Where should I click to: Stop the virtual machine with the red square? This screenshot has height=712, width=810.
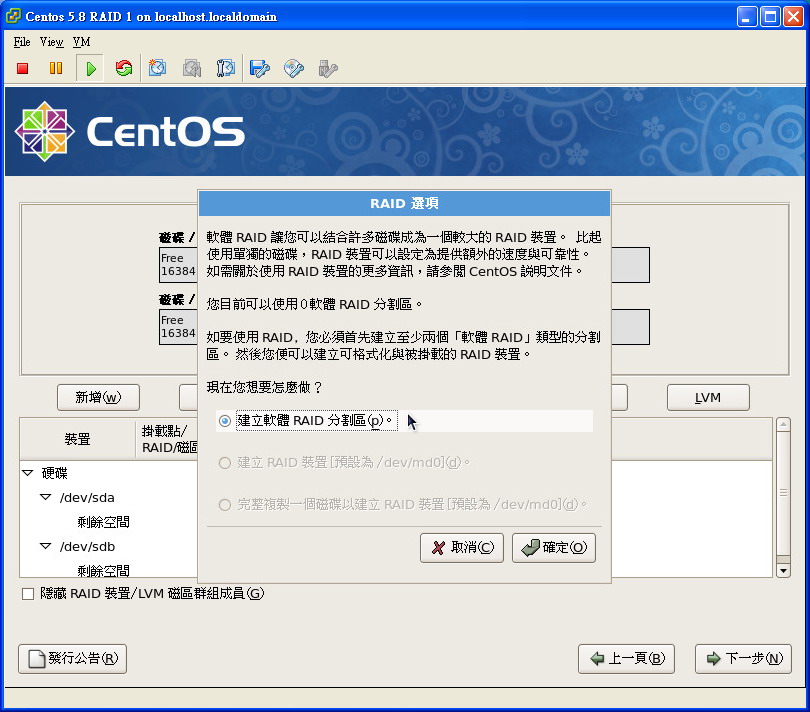click(x=22, y=68)
